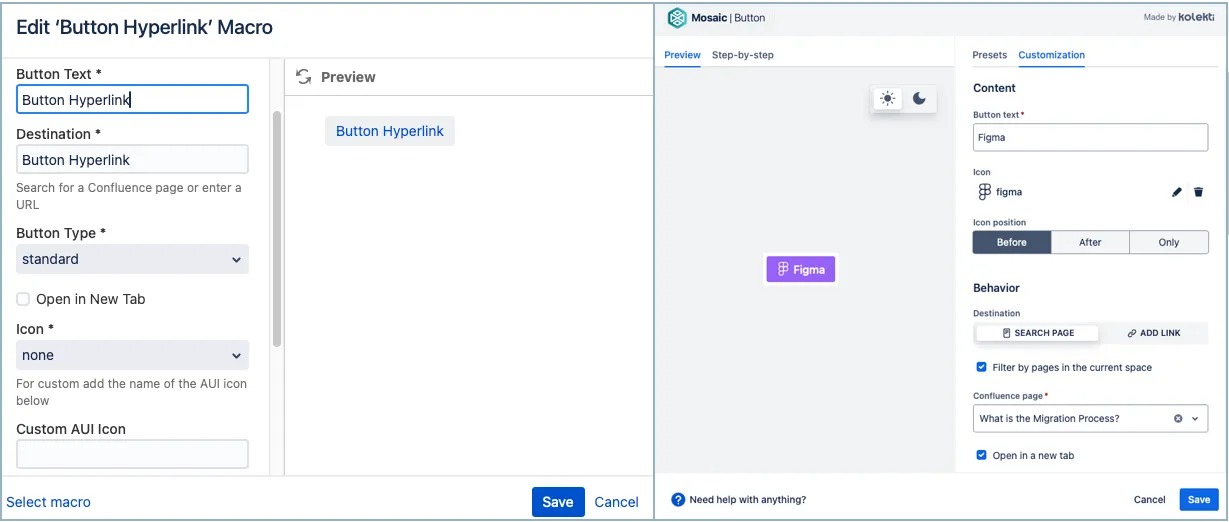Switch to the Preview tab in Mosaic
The width and height of the screenshot is (1229, 522).
[x=682, y=55]
